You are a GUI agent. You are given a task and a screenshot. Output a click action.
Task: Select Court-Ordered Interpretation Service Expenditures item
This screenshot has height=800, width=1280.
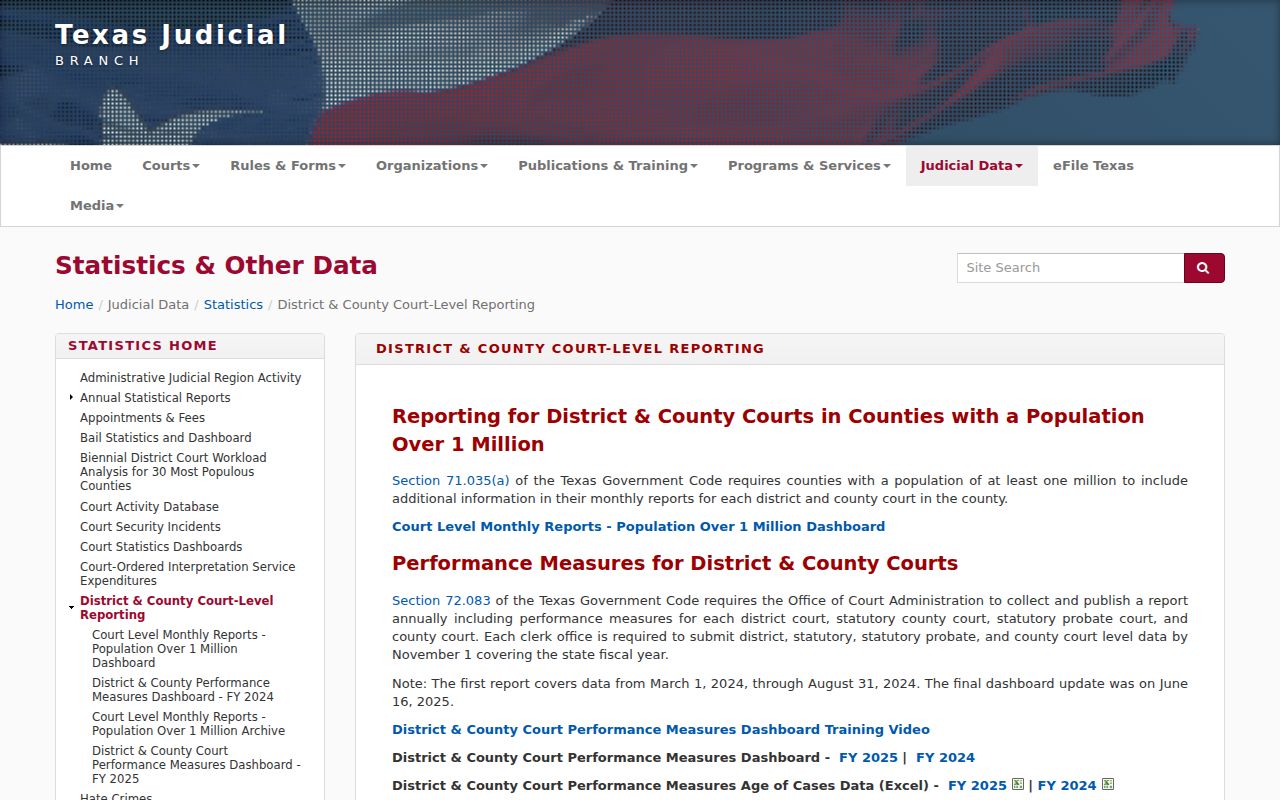pyautogui.click(x=188, y=574)
